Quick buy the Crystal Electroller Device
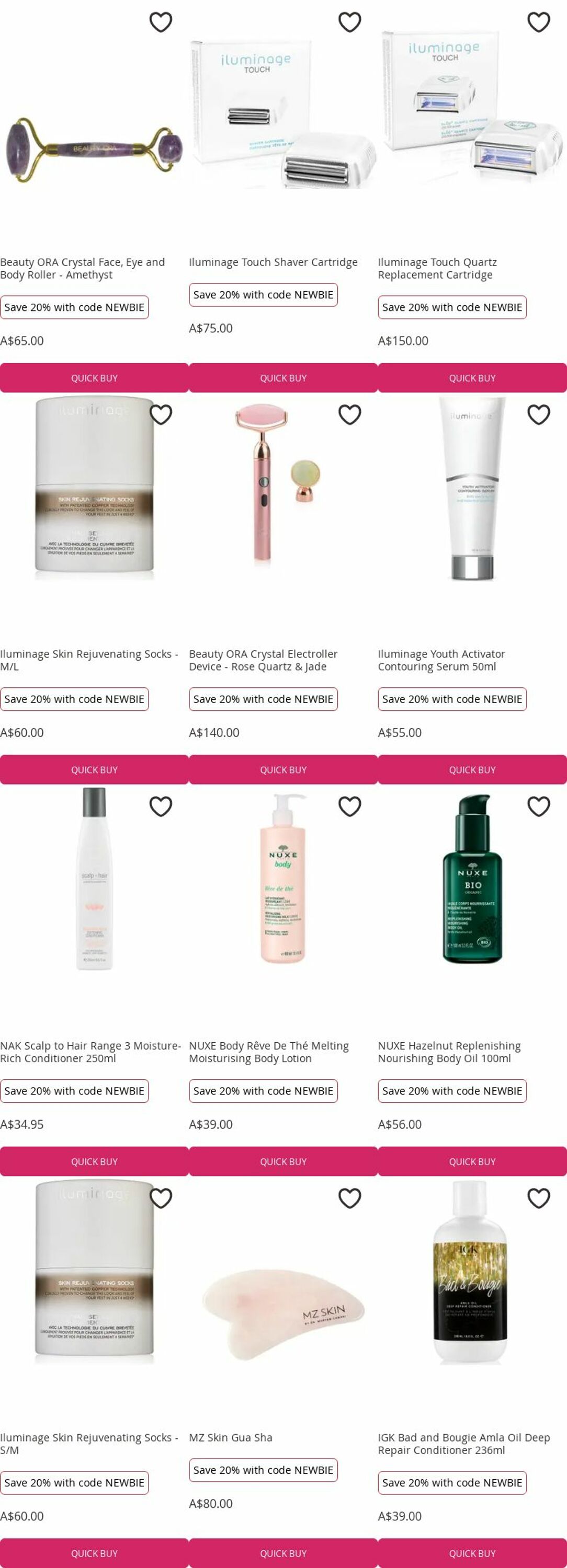The width and height of the screenshot is (567, 1568). 283,770
